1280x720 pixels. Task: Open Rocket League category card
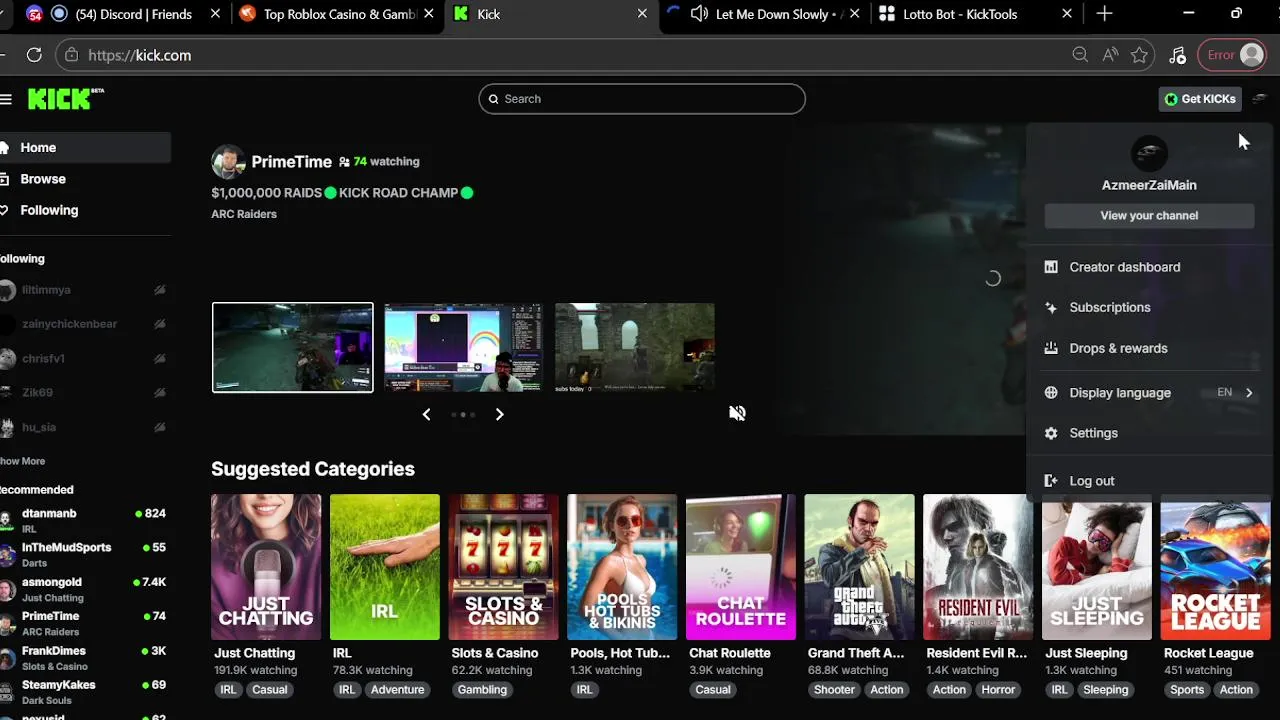(x=1215, y=567)
